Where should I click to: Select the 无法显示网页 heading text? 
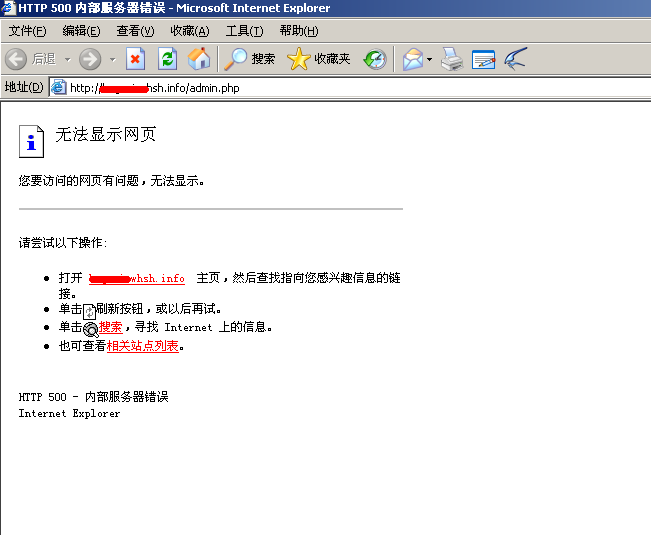(106, 134)
